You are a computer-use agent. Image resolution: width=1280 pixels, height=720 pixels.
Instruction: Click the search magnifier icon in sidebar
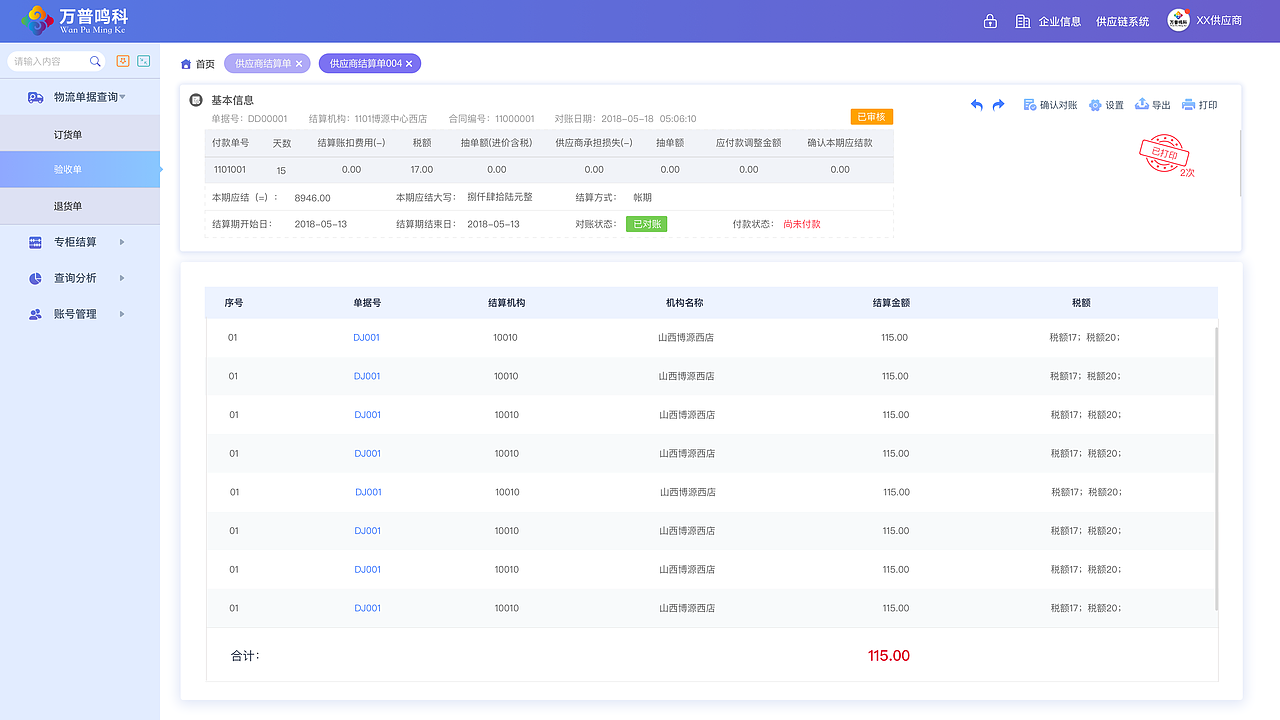[96, 61]
